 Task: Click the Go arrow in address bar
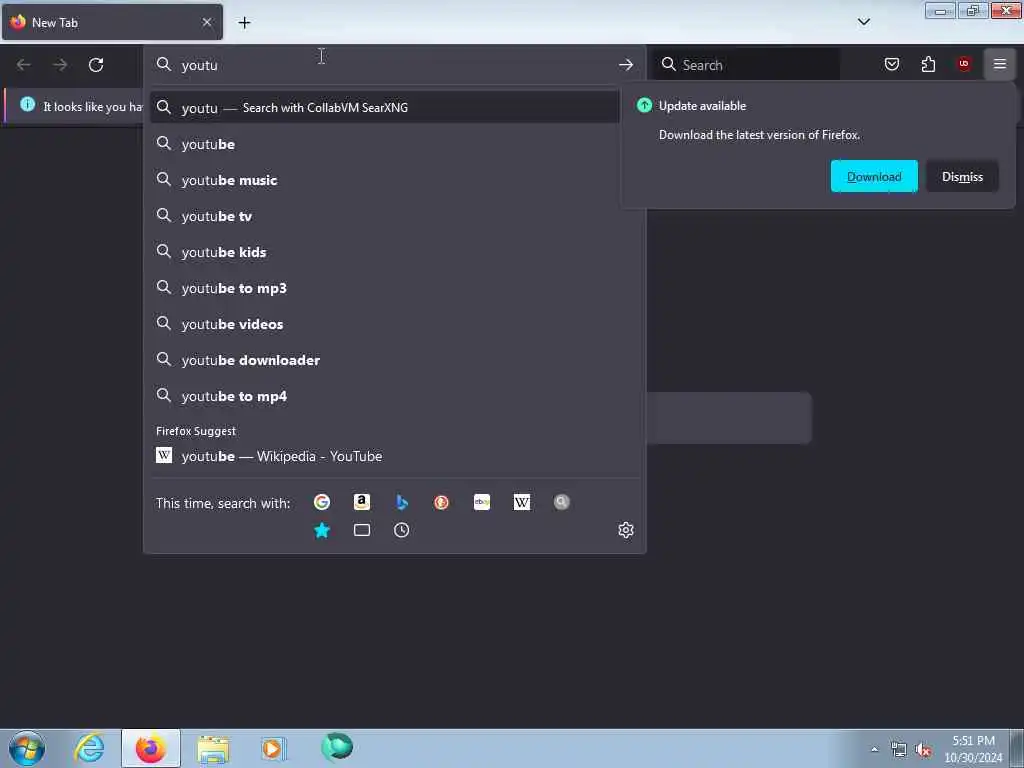click(626, 65)
